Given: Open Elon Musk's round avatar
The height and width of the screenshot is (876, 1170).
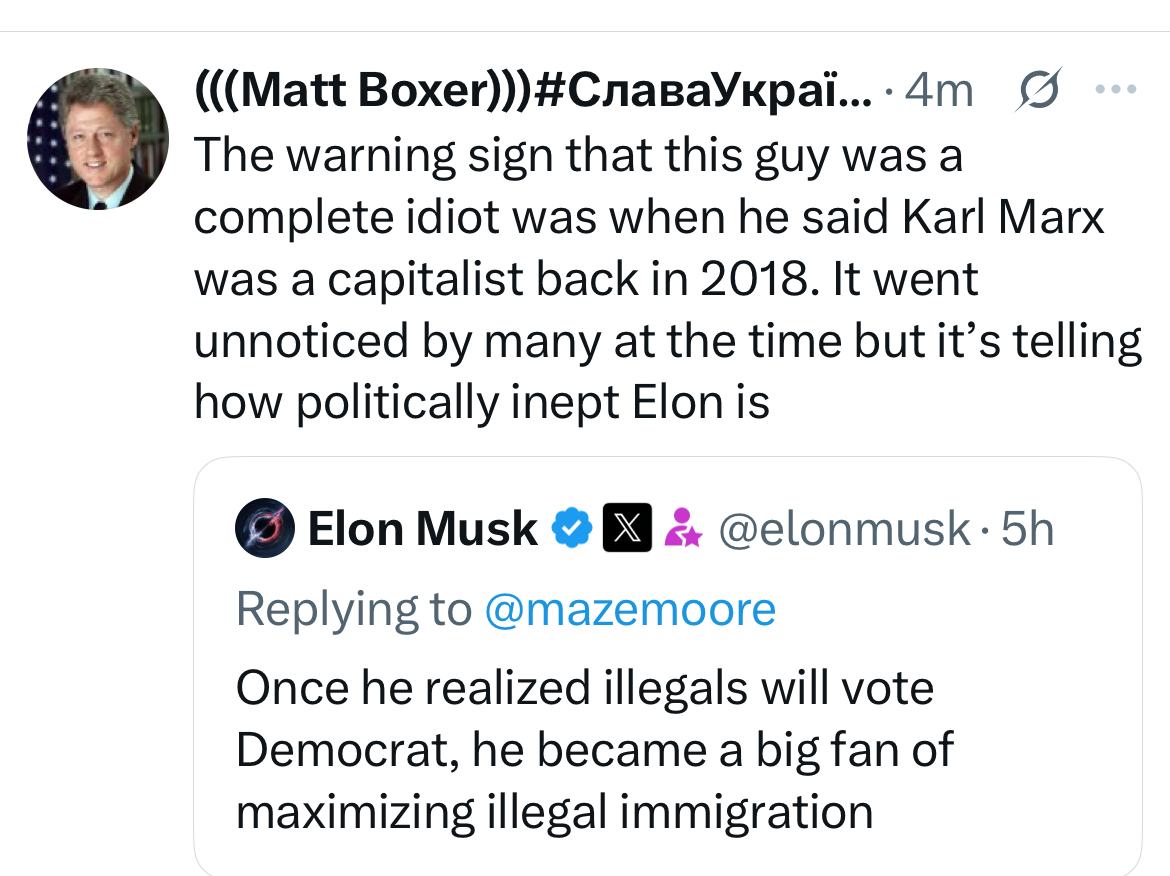Looking at the screenshot, I should point(265,528).
